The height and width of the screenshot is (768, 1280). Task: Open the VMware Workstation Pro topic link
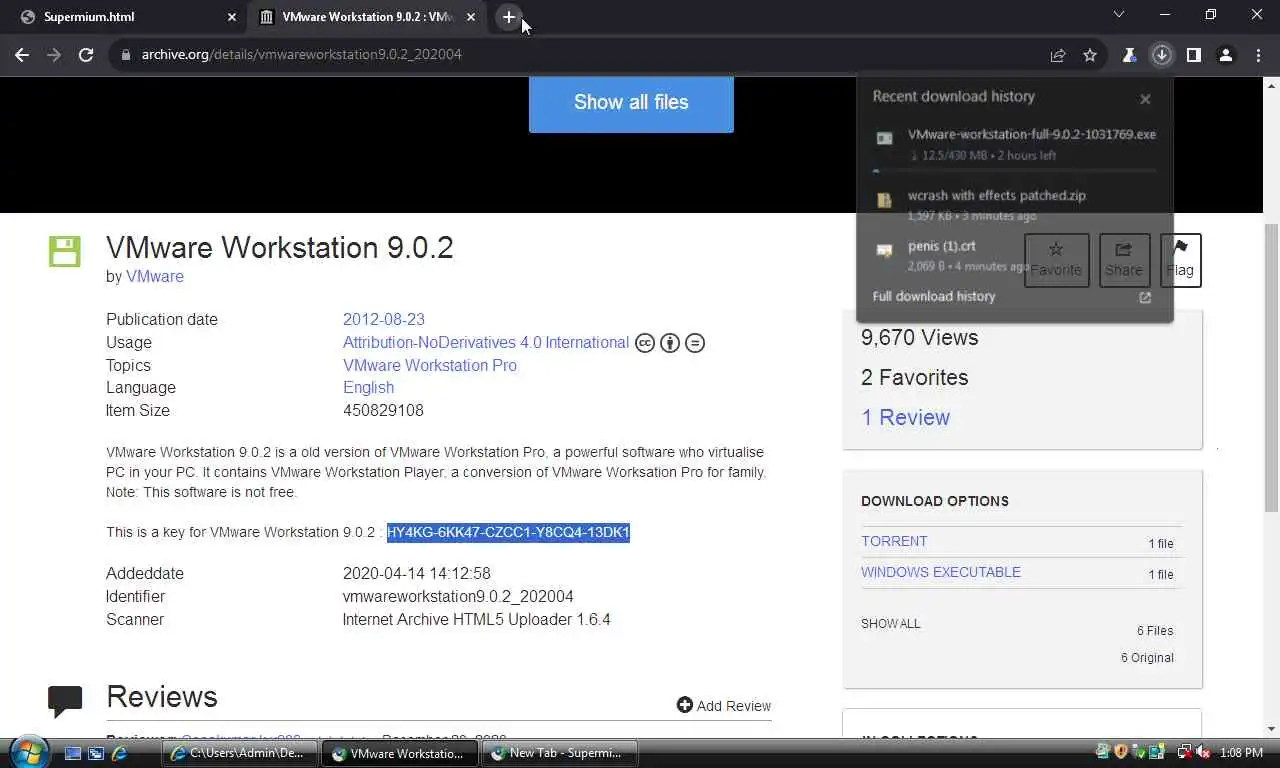click(430, 366)
